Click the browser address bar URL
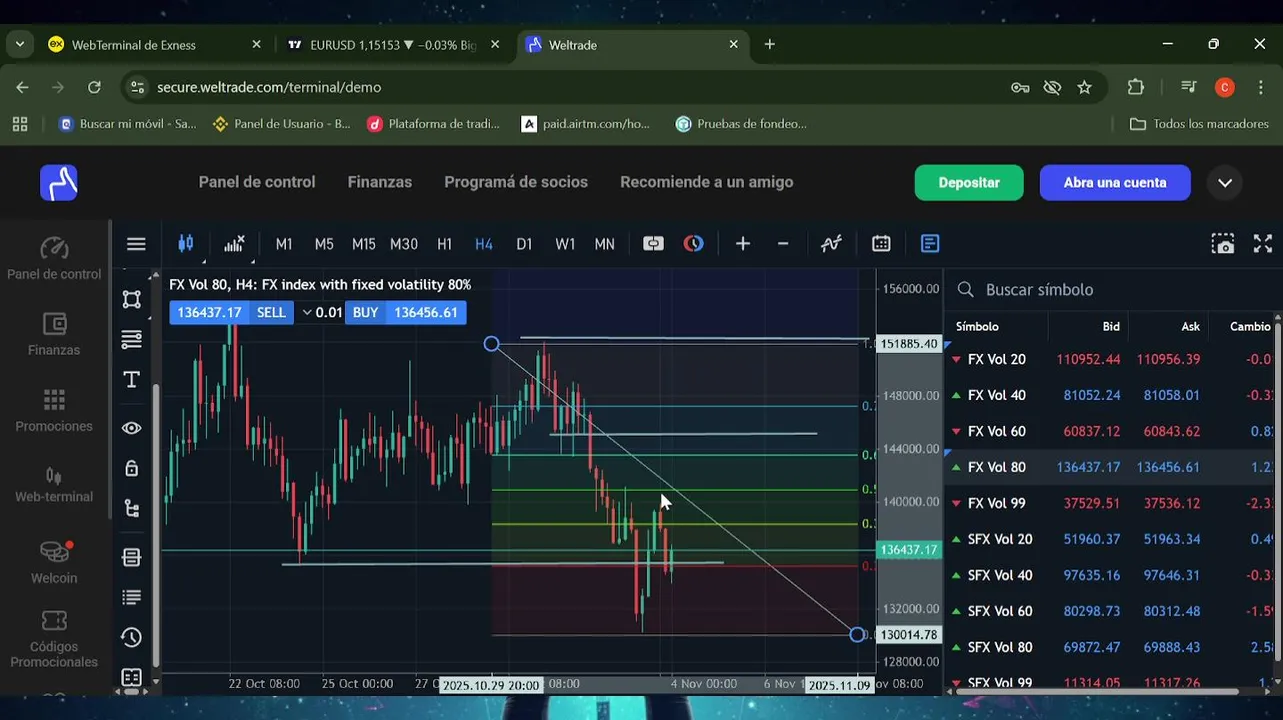This screenshot has height=720, width=1283. pyautogui.click(x=269, y=87)
